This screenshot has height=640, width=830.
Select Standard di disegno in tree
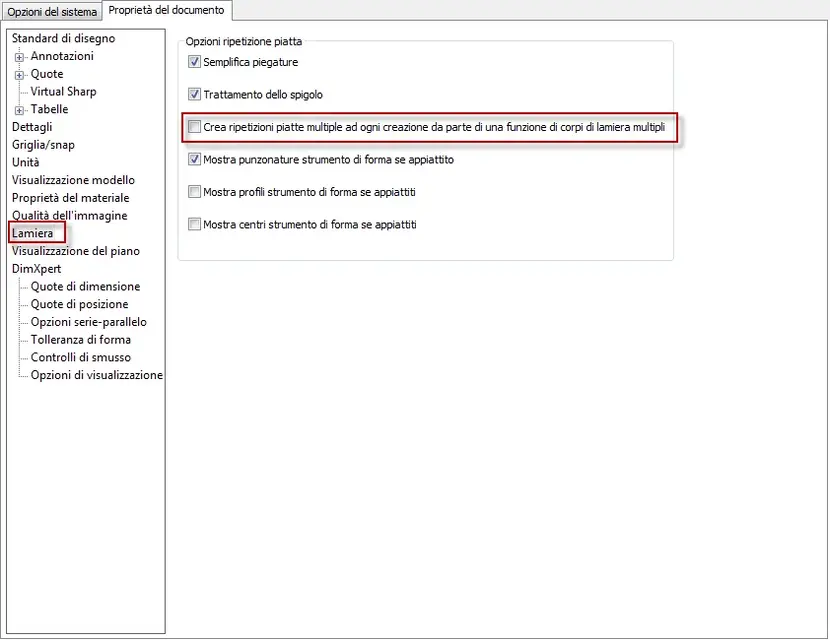(x=64, y=38)
